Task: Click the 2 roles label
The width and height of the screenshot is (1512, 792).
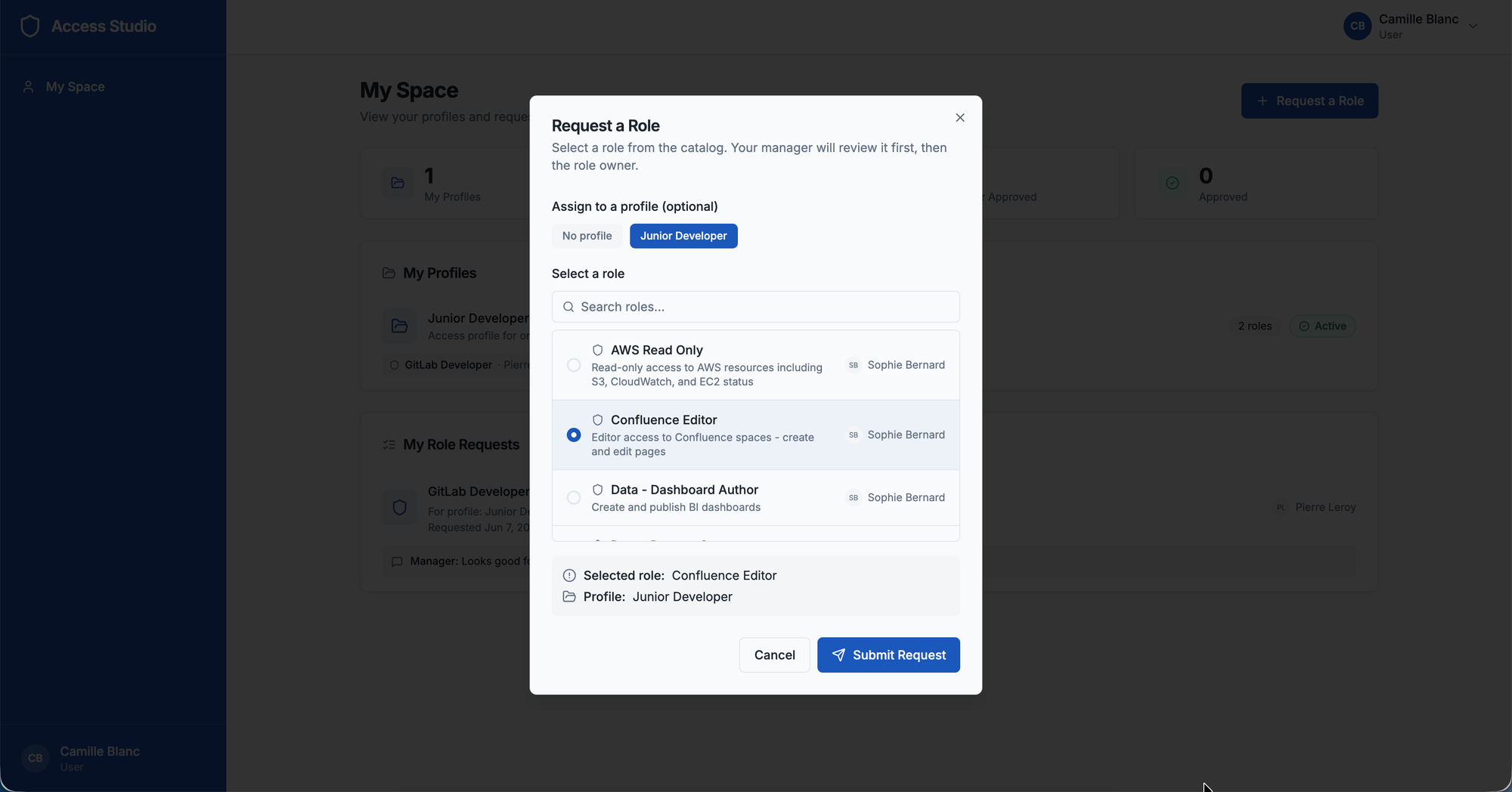Action: (1255, 326)
